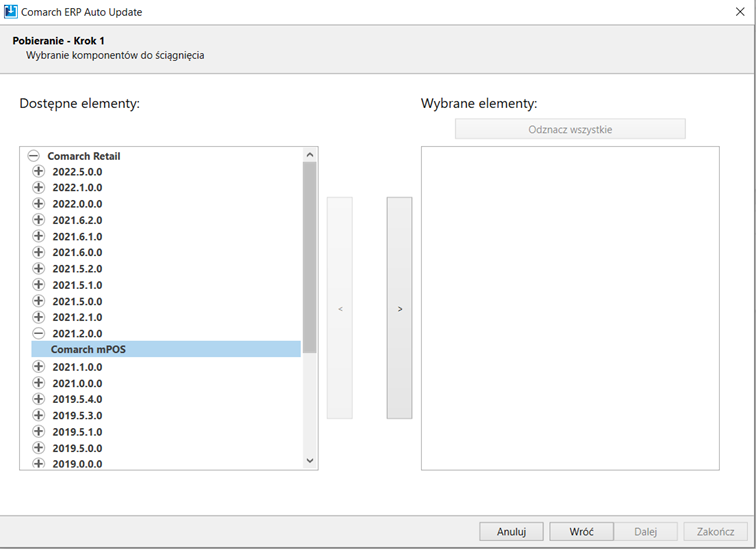Expand version 2019.5.1.0 node
Viewport: 756px width, 549px height.
coord(39,431)
